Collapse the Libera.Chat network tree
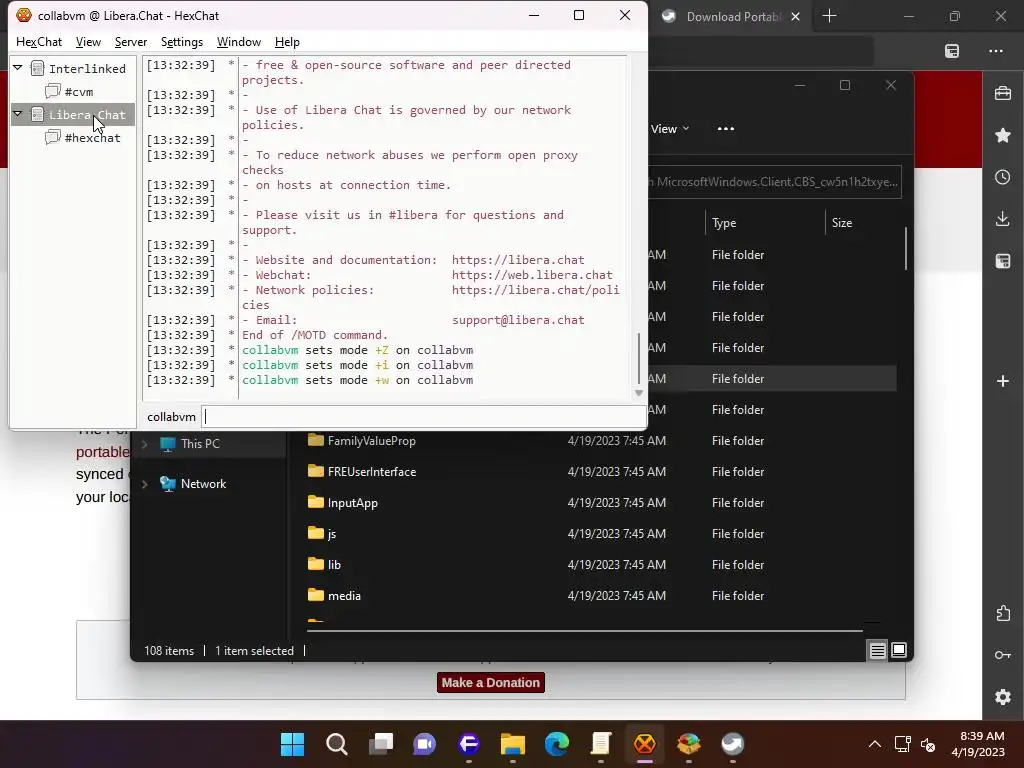The image size is (1024, 768). [x=18, y=114]
